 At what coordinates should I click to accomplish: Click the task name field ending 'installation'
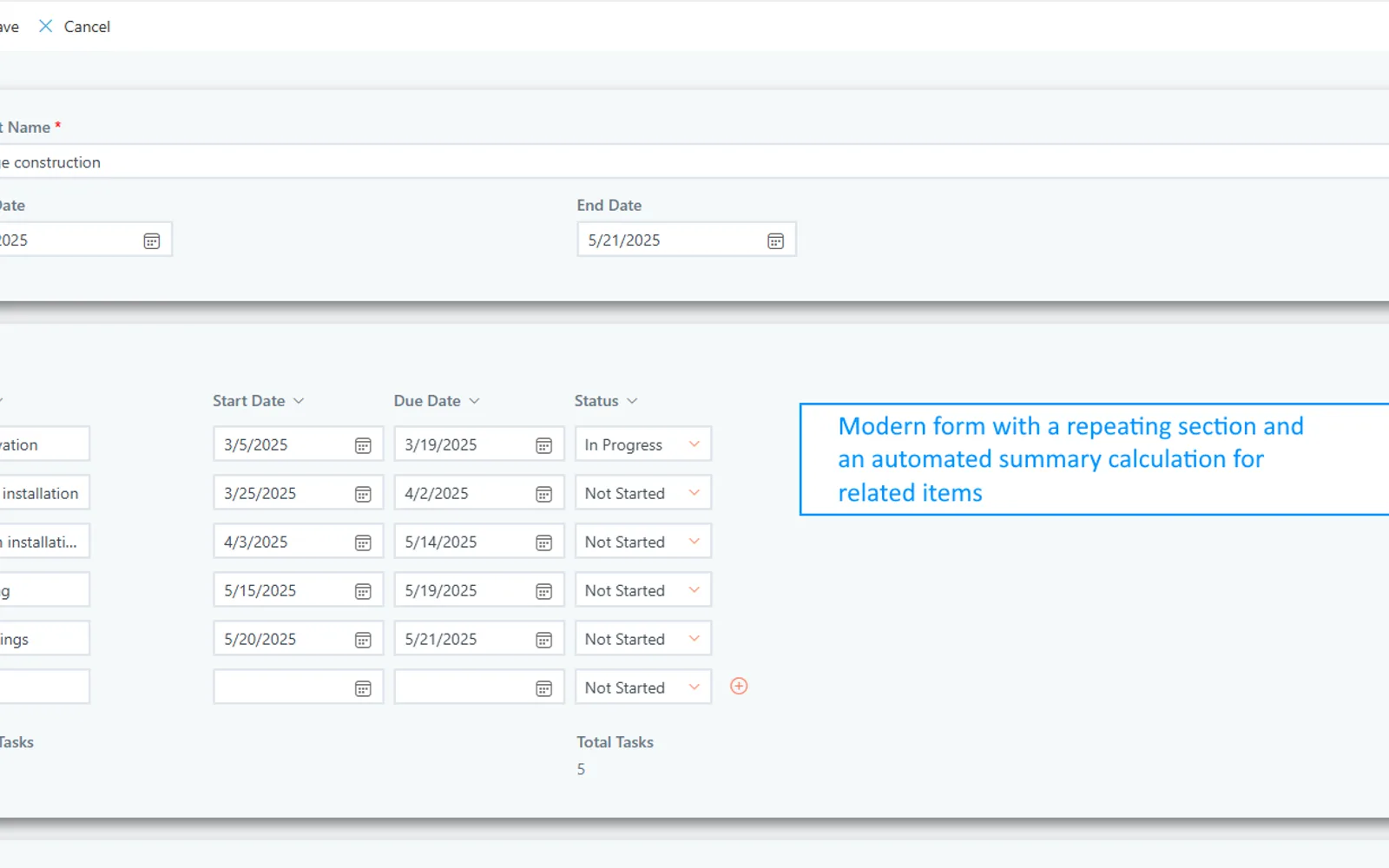click(x=44, y=493)
